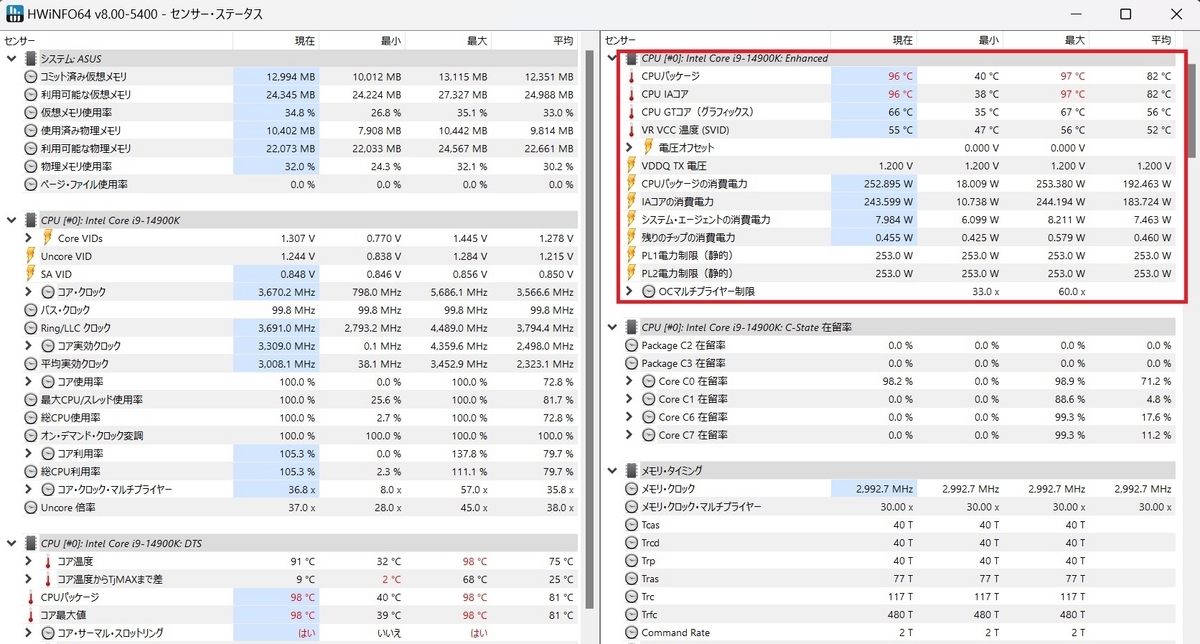The image size is (1200, 644).
Task: Expand the Core C0 在留率 row
Action: pyautogui.click(x=628, y=381)
